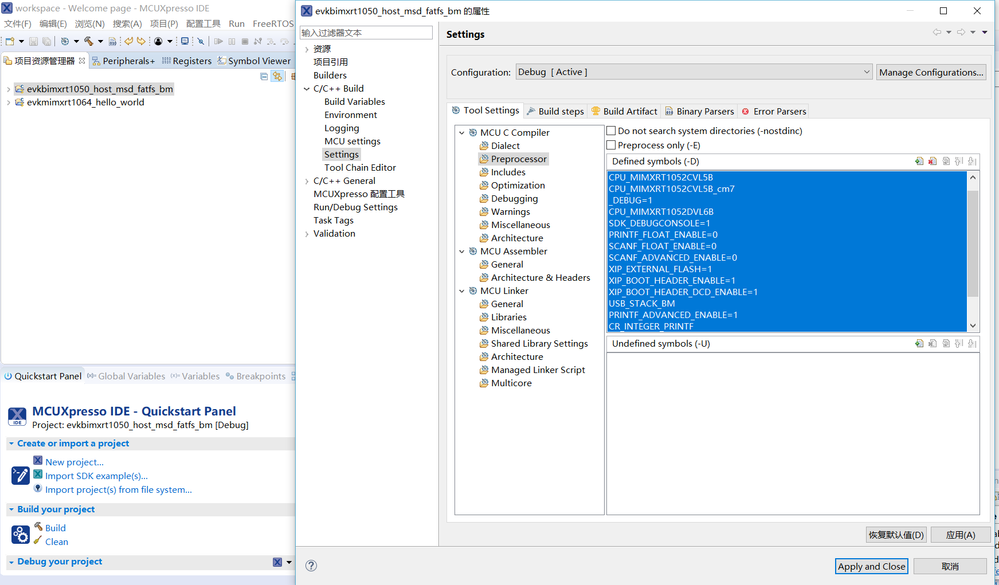Click the Clean broom icon in Quickstart Panel
This screenshot has height=585, width=999.
pos(38,541)
